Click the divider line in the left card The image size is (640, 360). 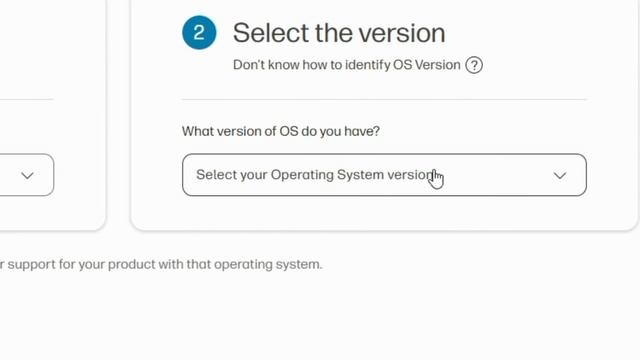pyautogui.click(x=27, y=99)
